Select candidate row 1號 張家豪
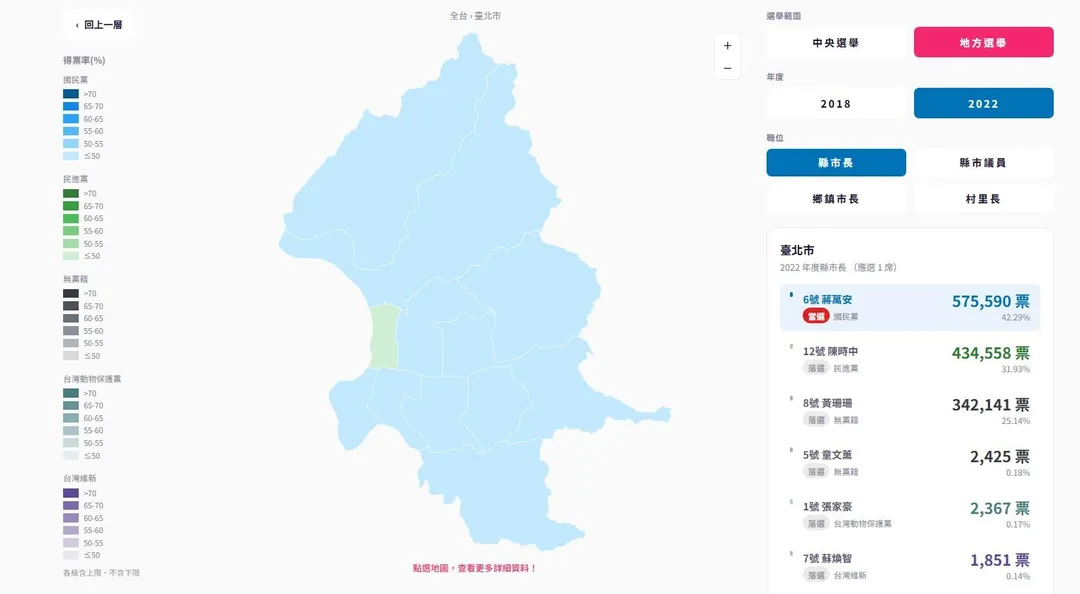The height and width of the screenshot is (594, 1080). point(910,514)
